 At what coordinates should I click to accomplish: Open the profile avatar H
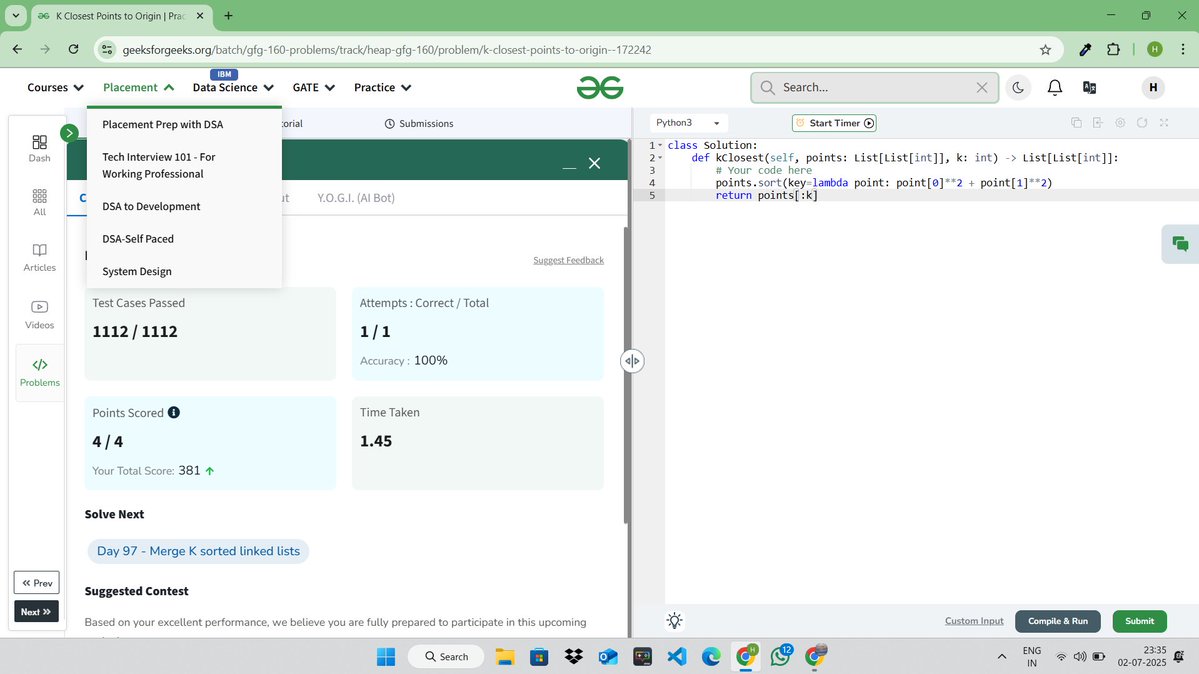click(x=1152, y=87)
